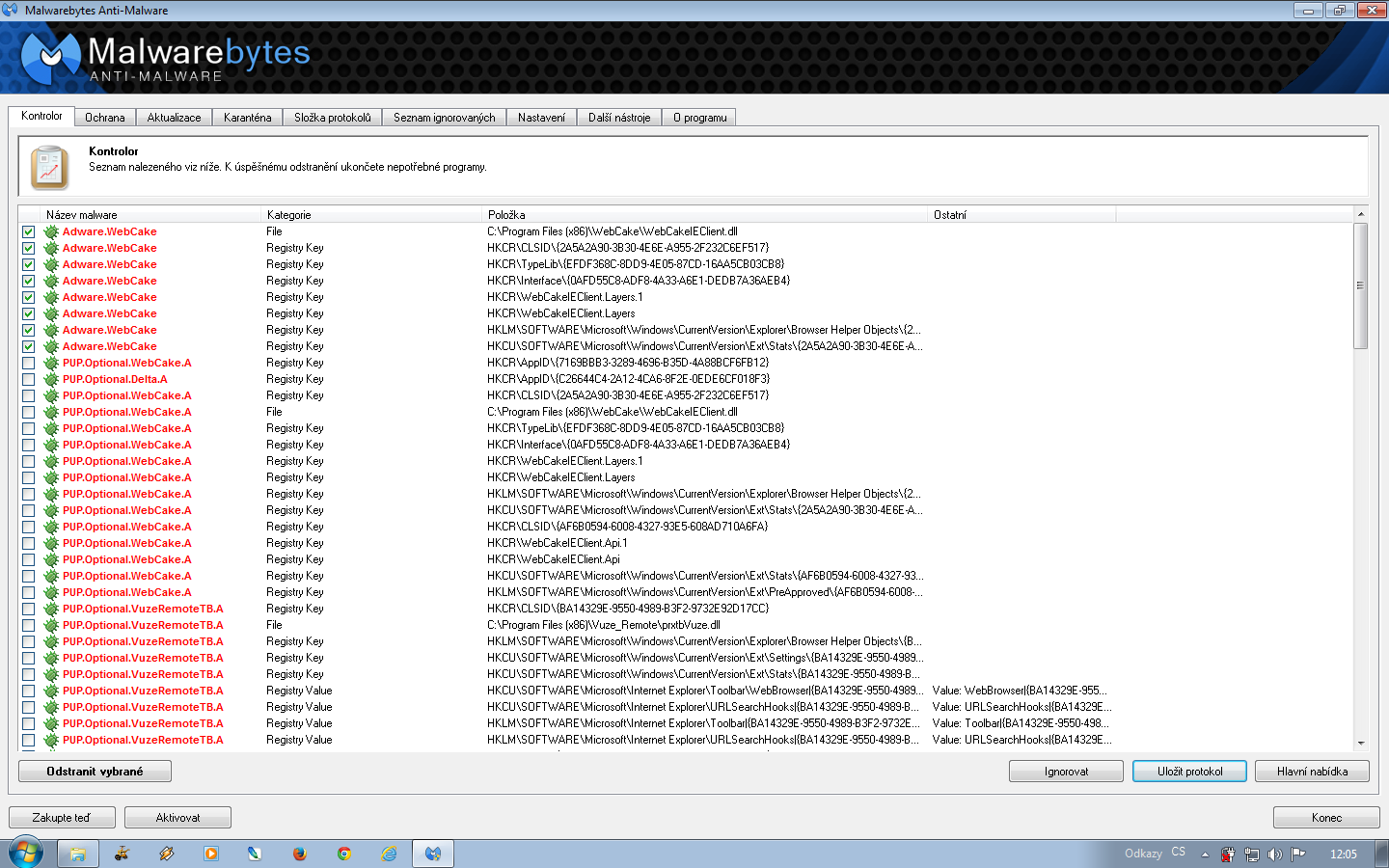1389x868 pixels.
Task: Show hidden tray icons arrow
Action: point(1205,854)
